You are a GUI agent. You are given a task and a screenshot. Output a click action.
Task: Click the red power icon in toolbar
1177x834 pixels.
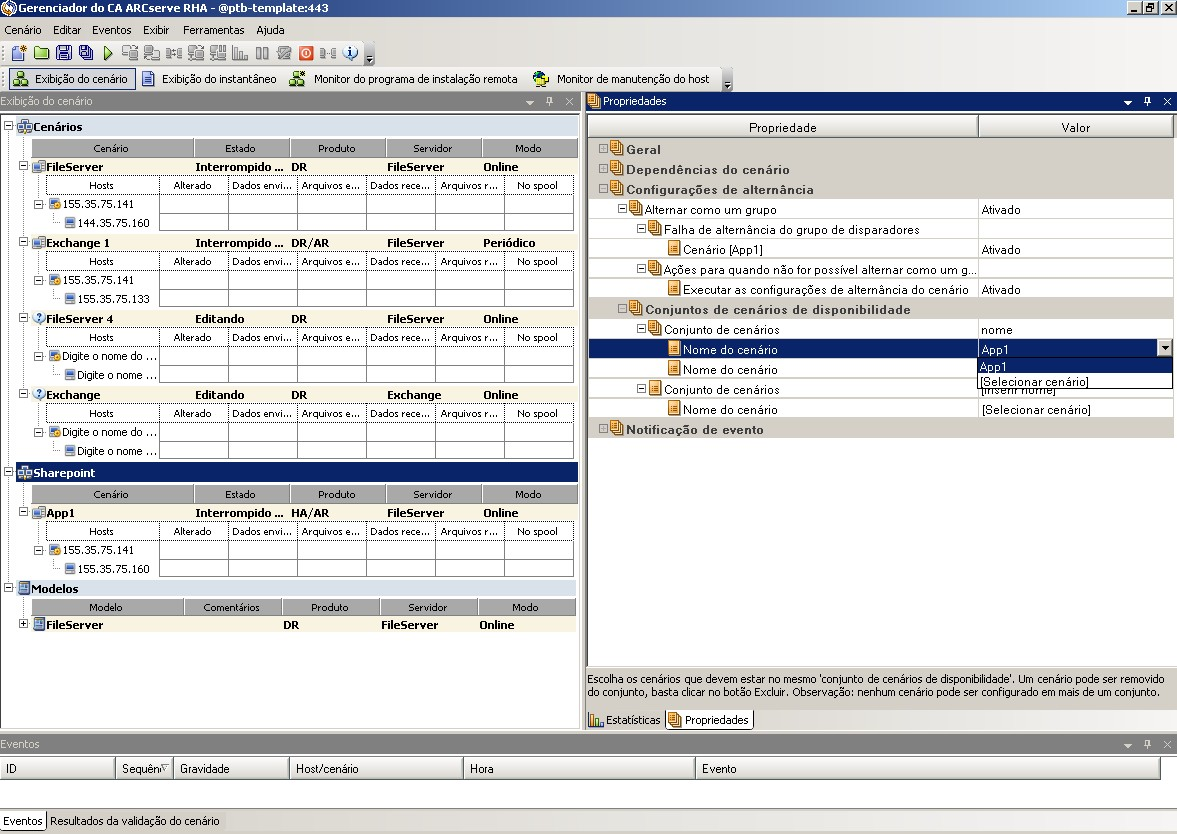point(306,53)
